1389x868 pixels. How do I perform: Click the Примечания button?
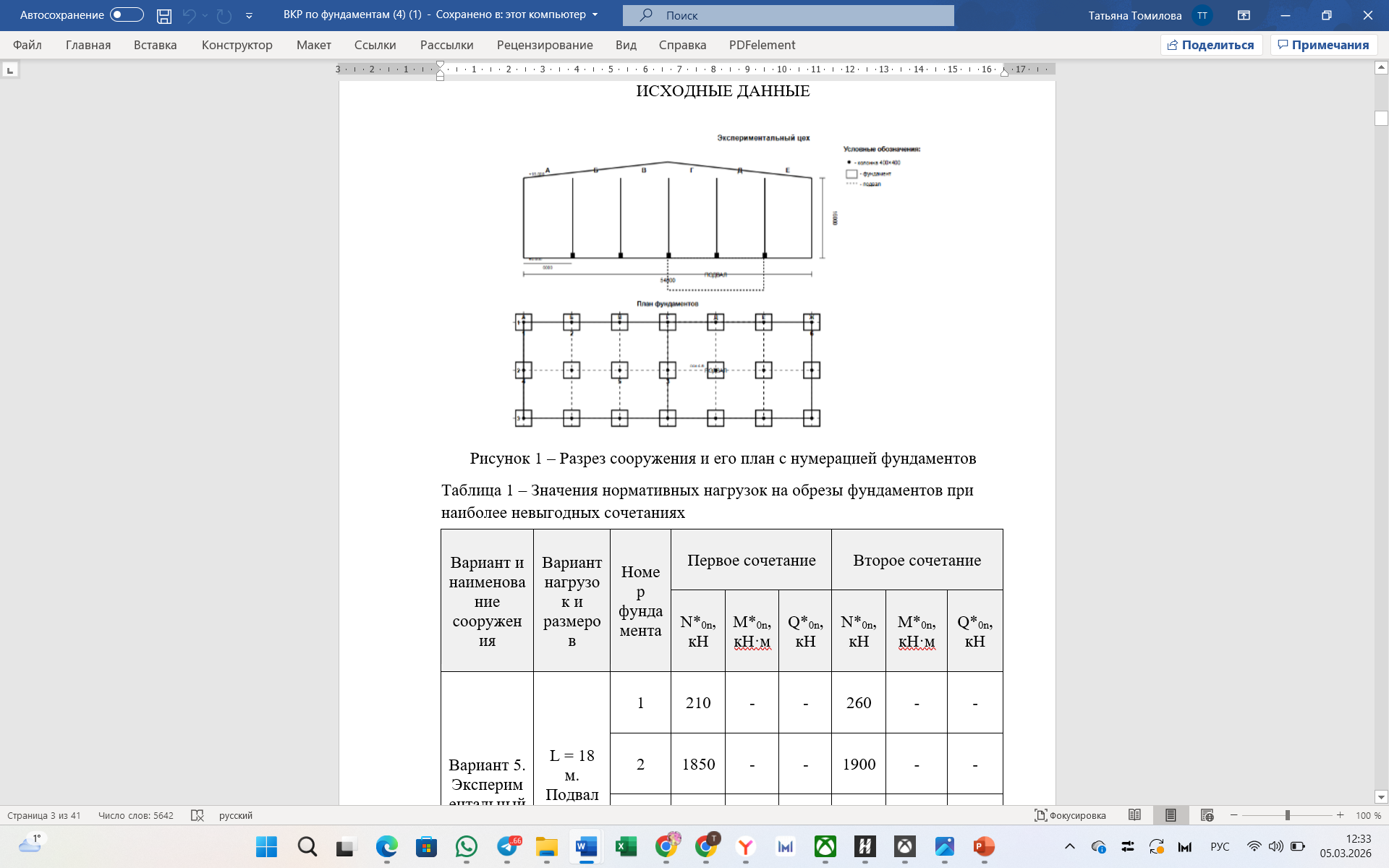click(1324, 45)
